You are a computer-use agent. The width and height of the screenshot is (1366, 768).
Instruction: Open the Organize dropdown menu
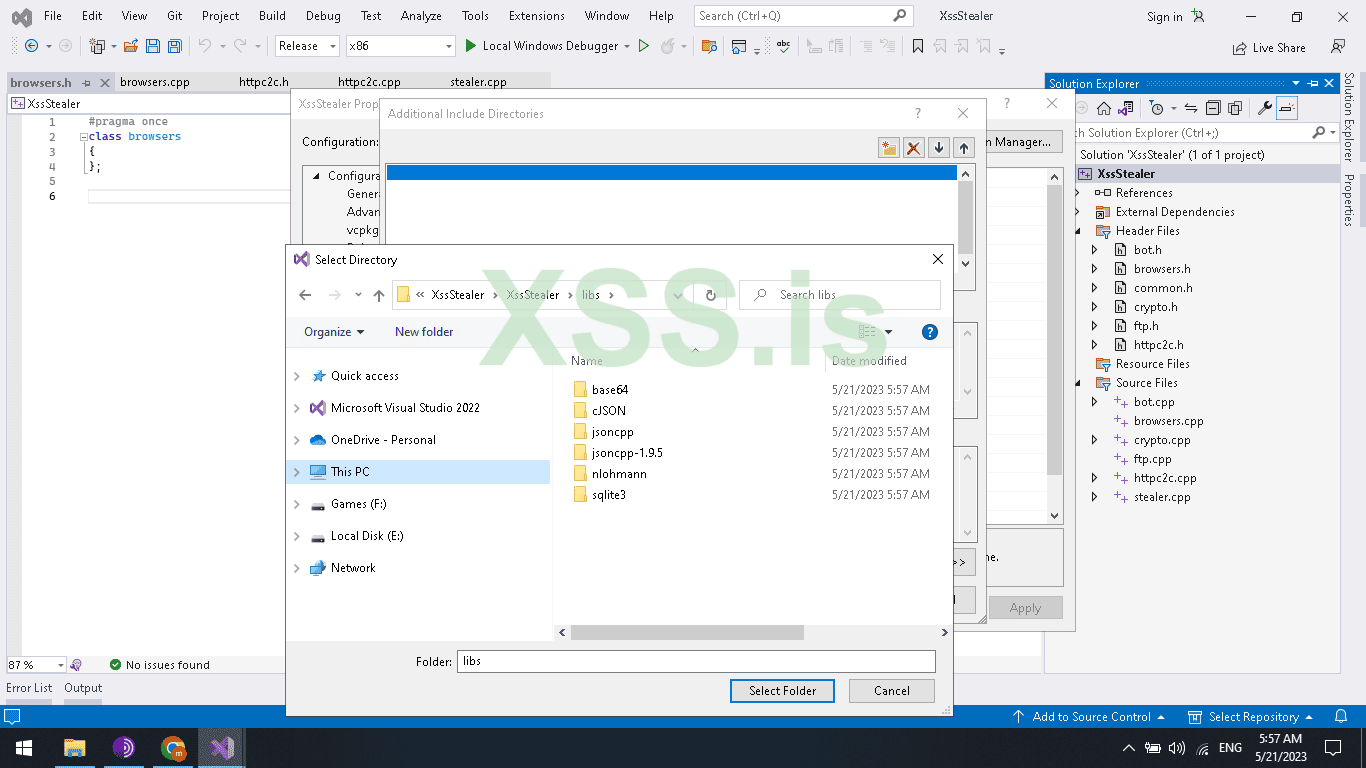click(334, 332)
